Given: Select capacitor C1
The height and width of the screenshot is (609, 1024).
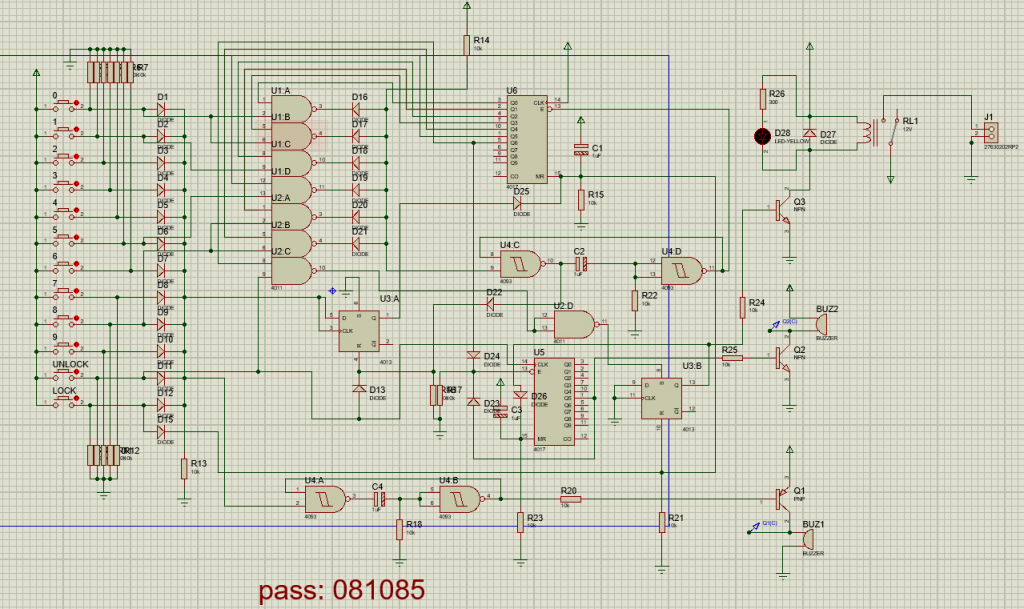Looking at the screenshot, I should pyautogui.click(x=581, y=149).
